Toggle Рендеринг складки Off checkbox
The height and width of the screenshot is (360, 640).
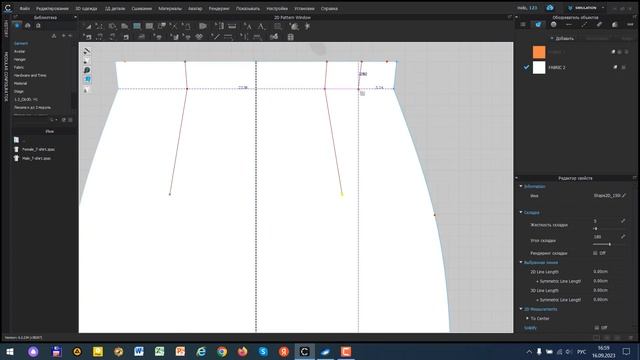[x=595, y=253]
